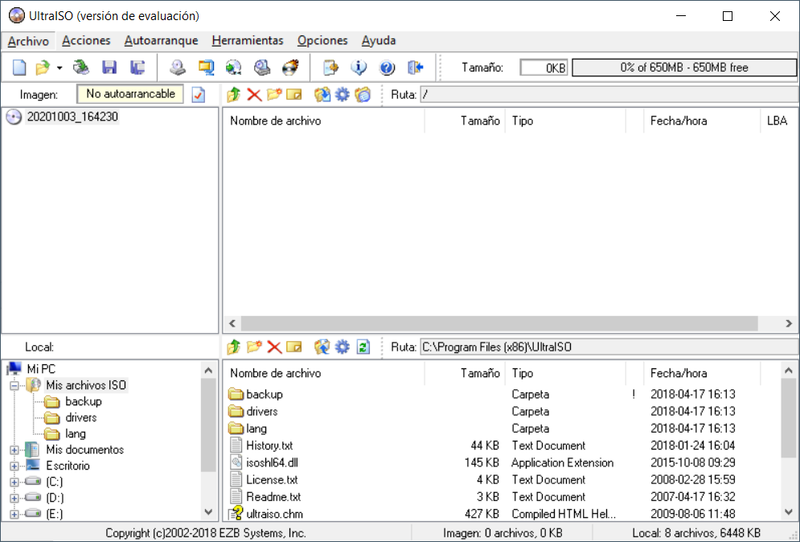Screen dimensions: 800x542
Task: Burn CD/DVD image with the flaming disc icon
Action: click(x=290, y=67)
